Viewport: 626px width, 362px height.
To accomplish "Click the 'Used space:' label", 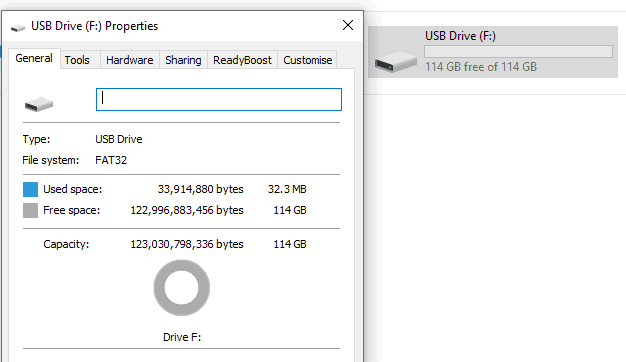I will coord(72,189).
